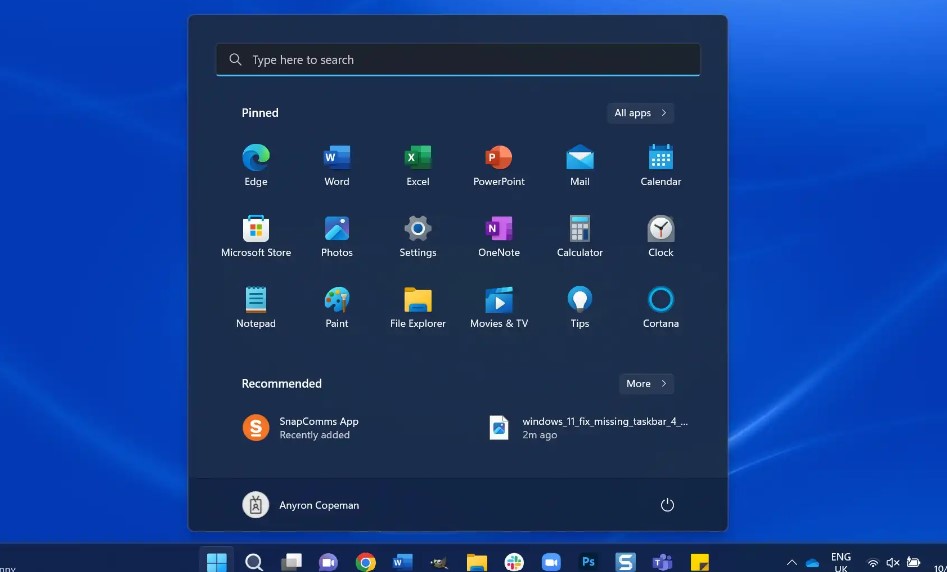Open Task View on the taskbar
The height and width of the screenshot is (572, 947).
tap(291, 562)
